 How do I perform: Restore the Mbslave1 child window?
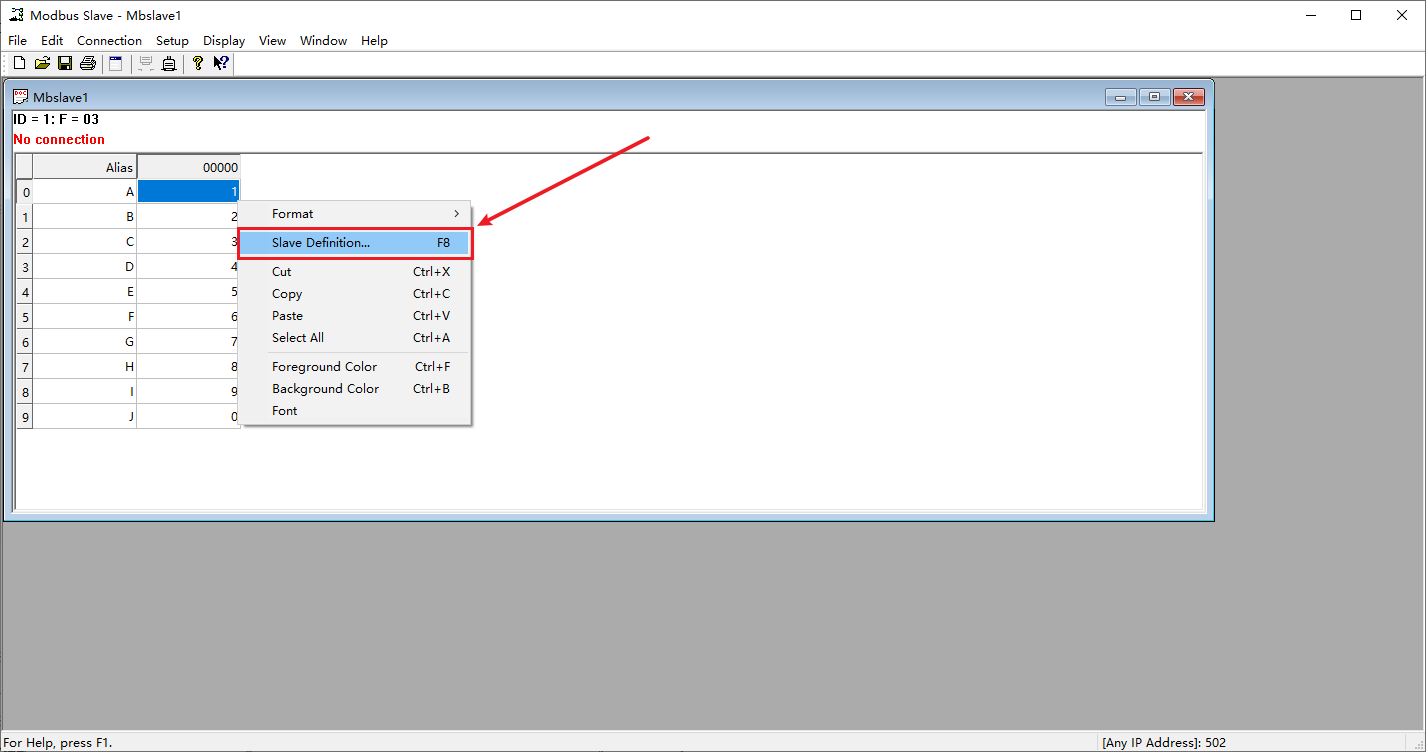pyautogui.click(x=1154, y=97)
